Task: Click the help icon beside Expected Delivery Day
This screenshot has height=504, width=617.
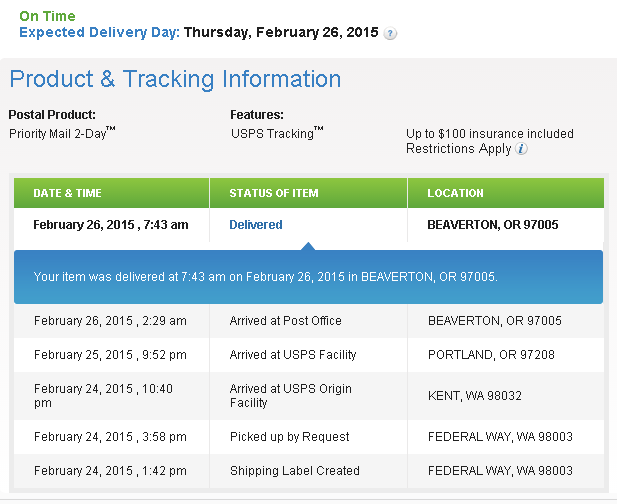Action: 390,33
